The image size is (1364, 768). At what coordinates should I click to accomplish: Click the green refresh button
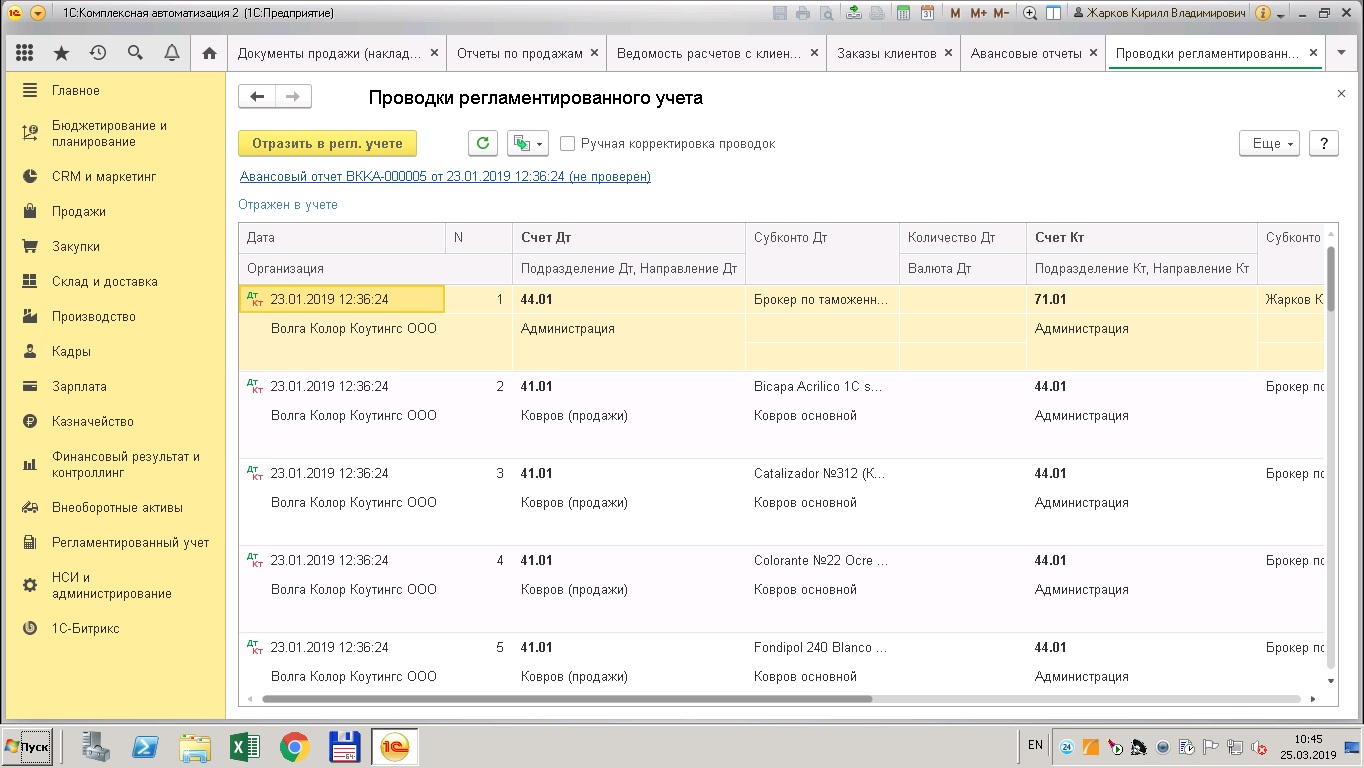tap(483, 143)
